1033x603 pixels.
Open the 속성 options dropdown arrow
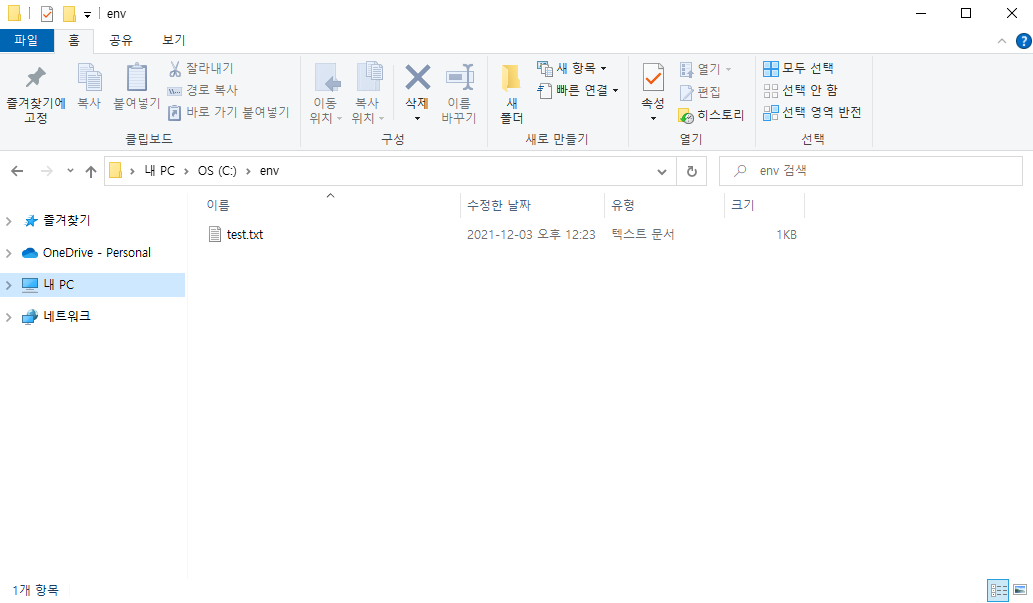pos(653,119)
